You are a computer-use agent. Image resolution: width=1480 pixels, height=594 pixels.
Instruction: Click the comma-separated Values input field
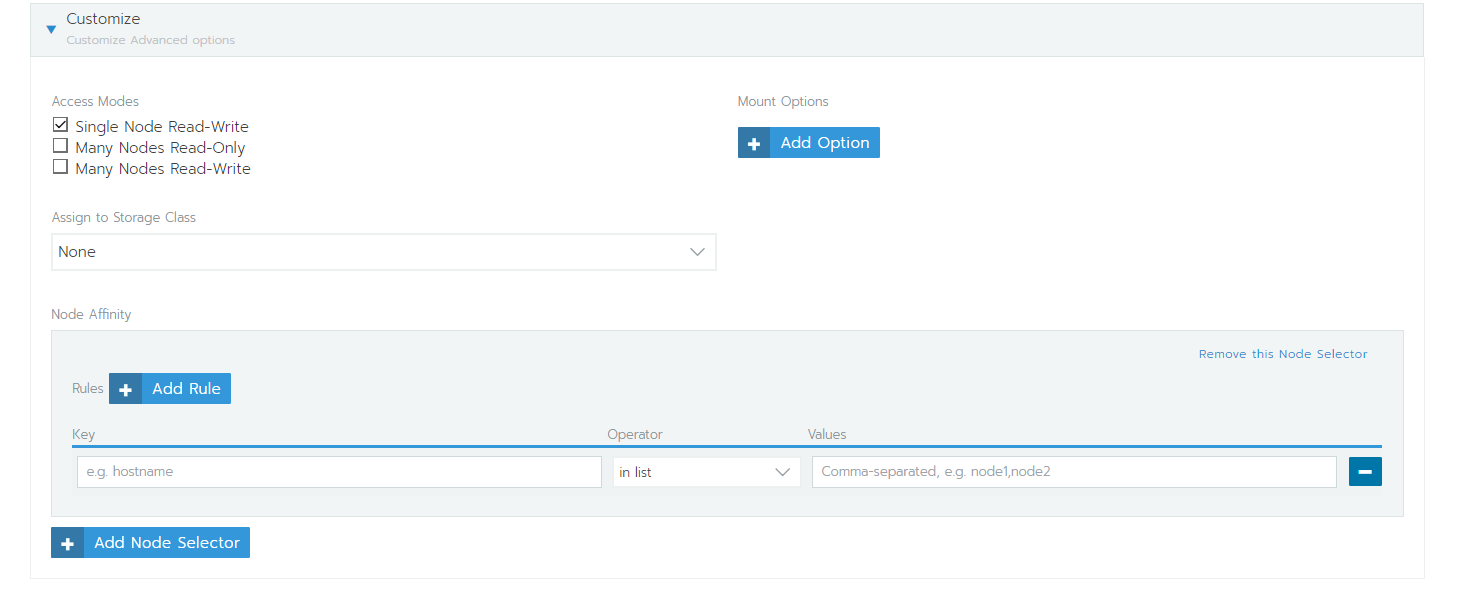click(x=1073, y=471)
